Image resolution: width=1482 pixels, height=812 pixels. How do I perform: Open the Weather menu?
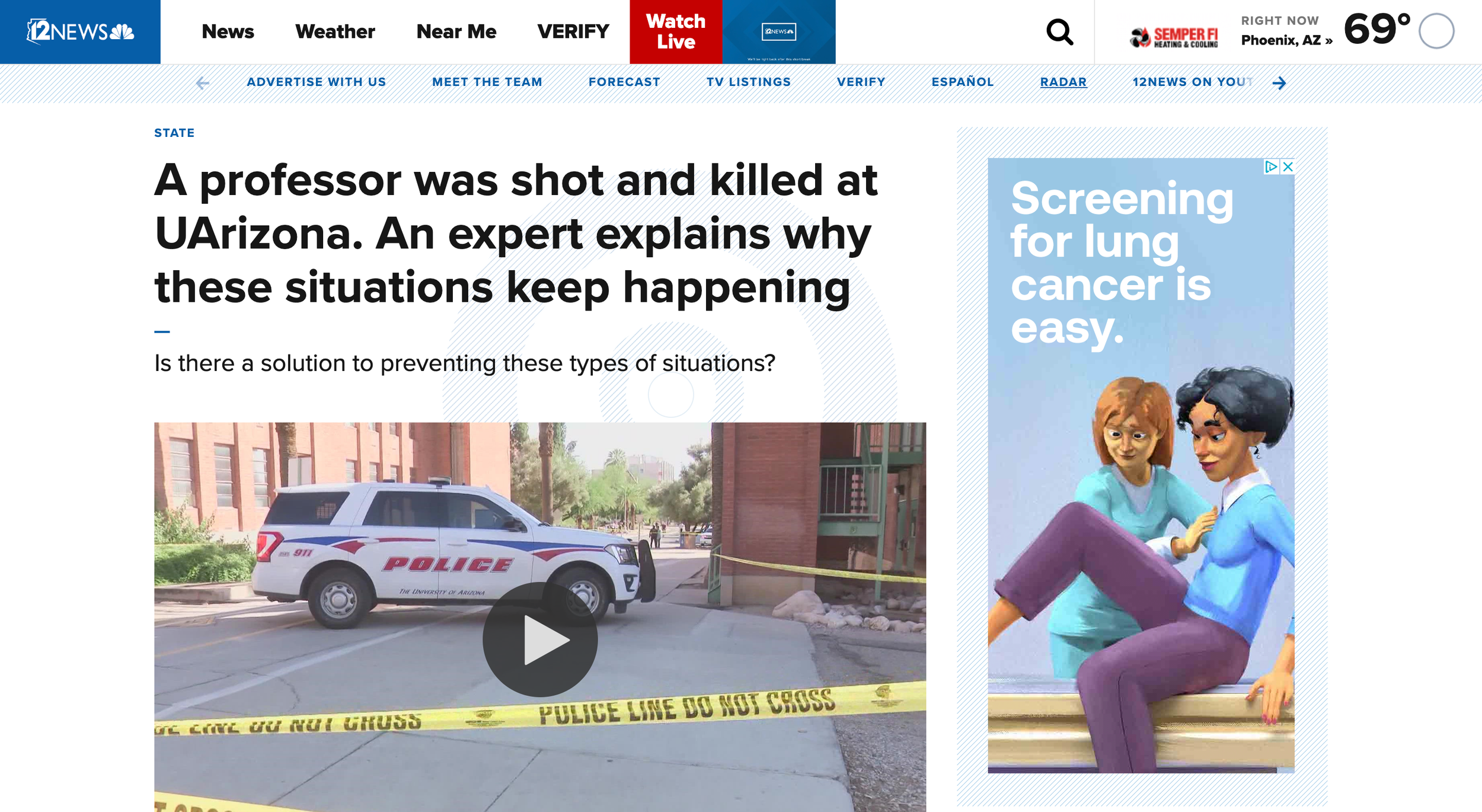(335, 31)
